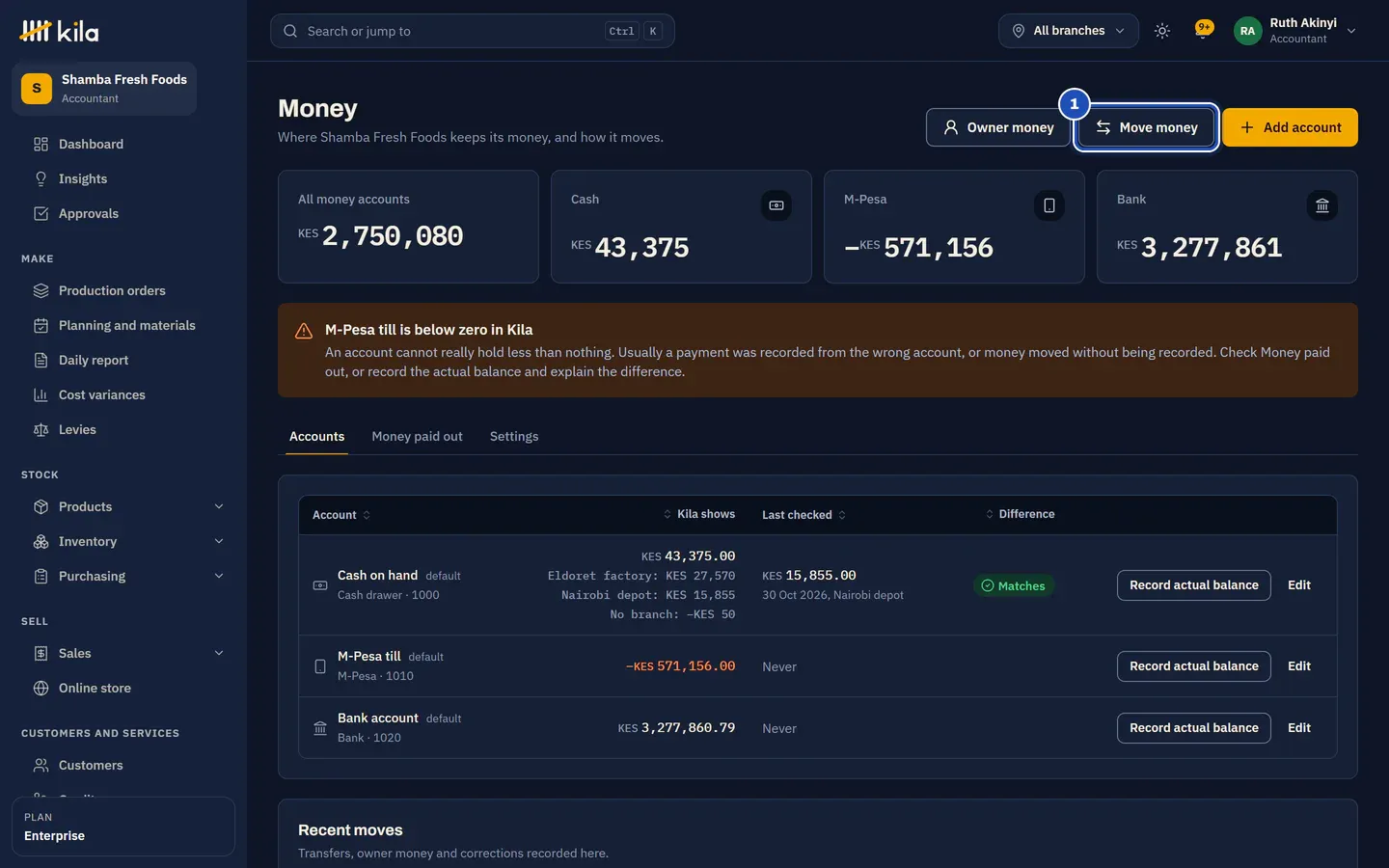
Task: Open Dashboard from the sidebar
Action: (x=123, y=144)
